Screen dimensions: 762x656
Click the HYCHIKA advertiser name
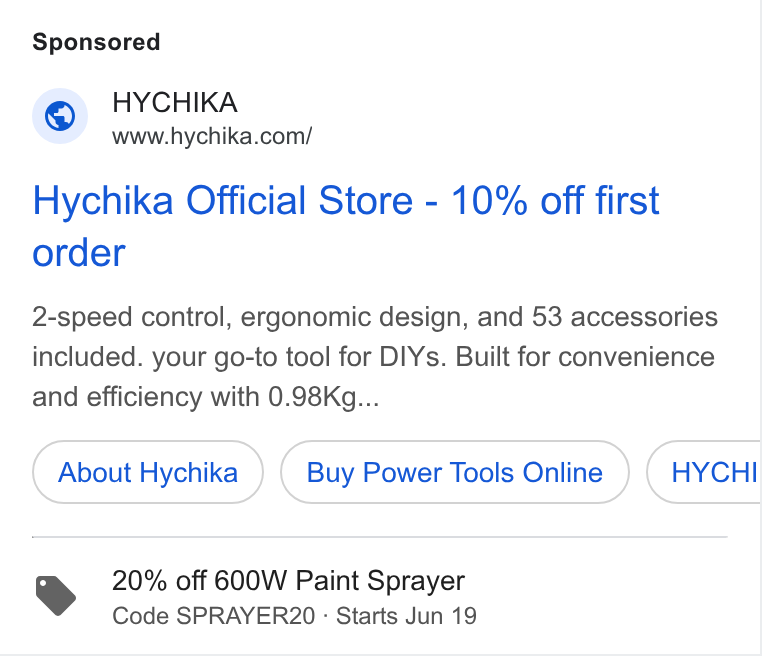coord(175,103)
